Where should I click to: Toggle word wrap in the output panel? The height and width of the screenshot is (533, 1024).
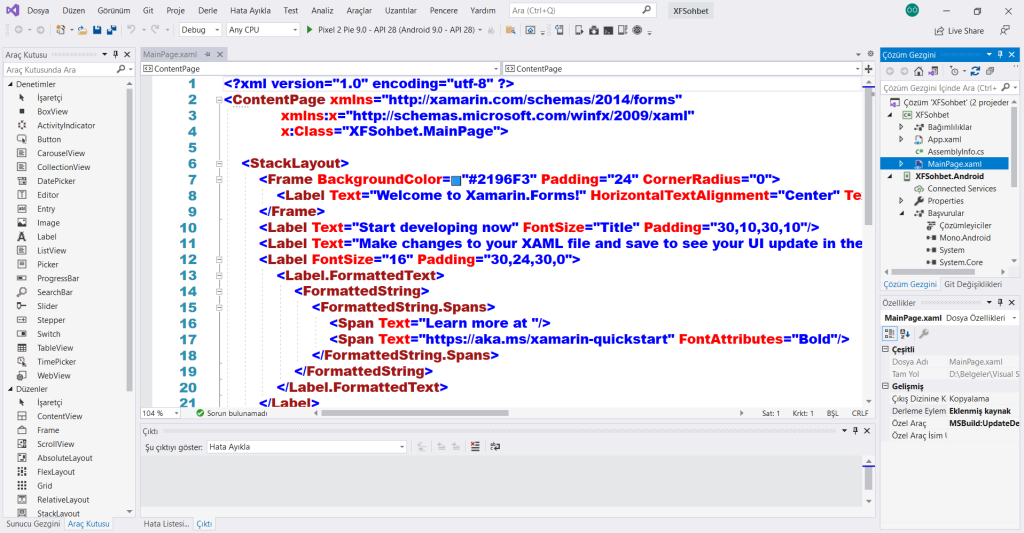point(494,446)
